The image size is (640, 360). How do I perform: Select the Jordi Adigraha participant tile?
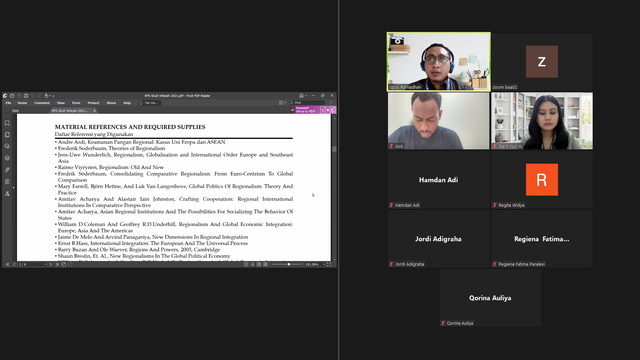click(x=439, y=239)
